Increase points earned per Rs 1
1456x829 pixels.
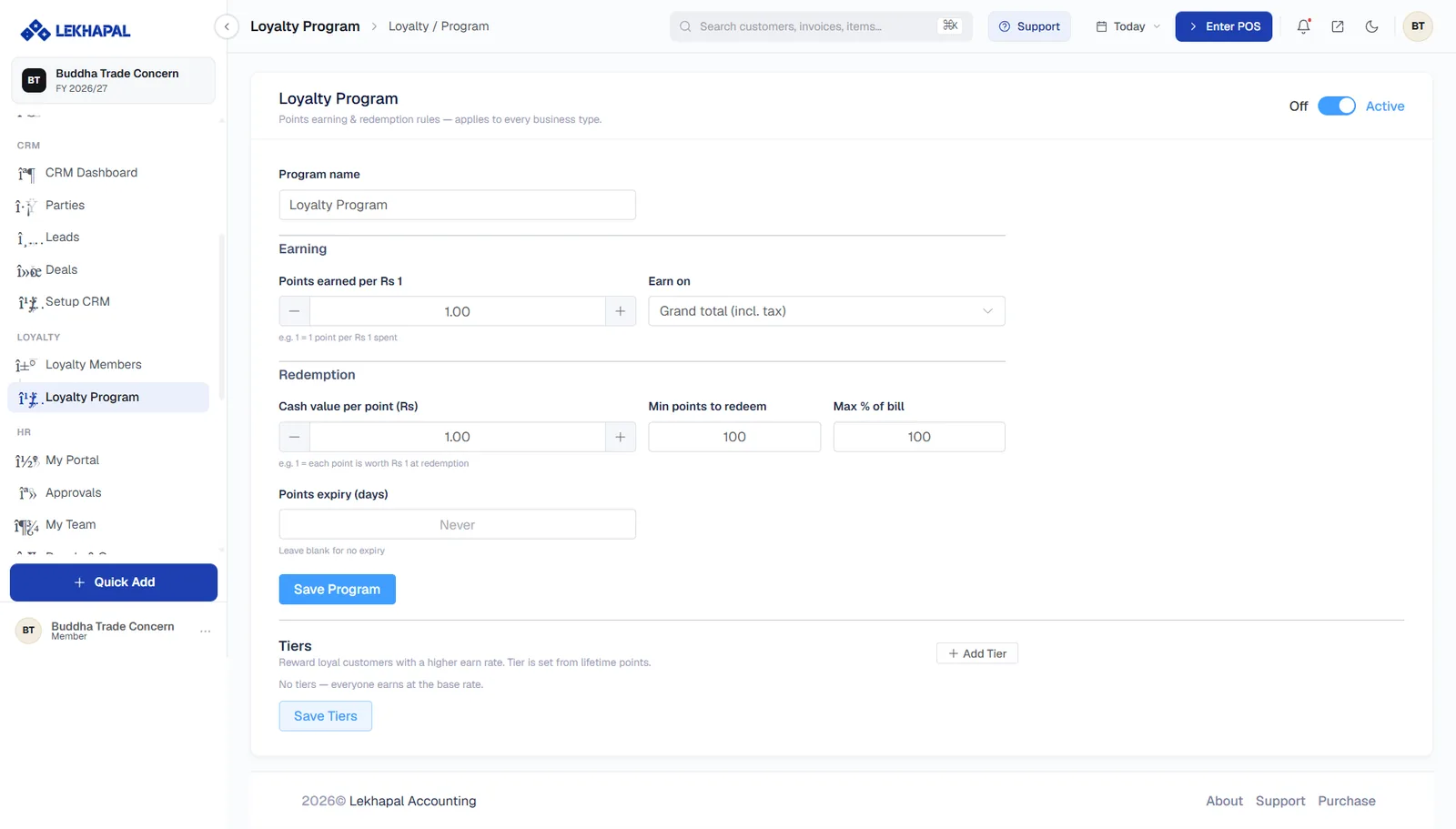tap(621, 311)
